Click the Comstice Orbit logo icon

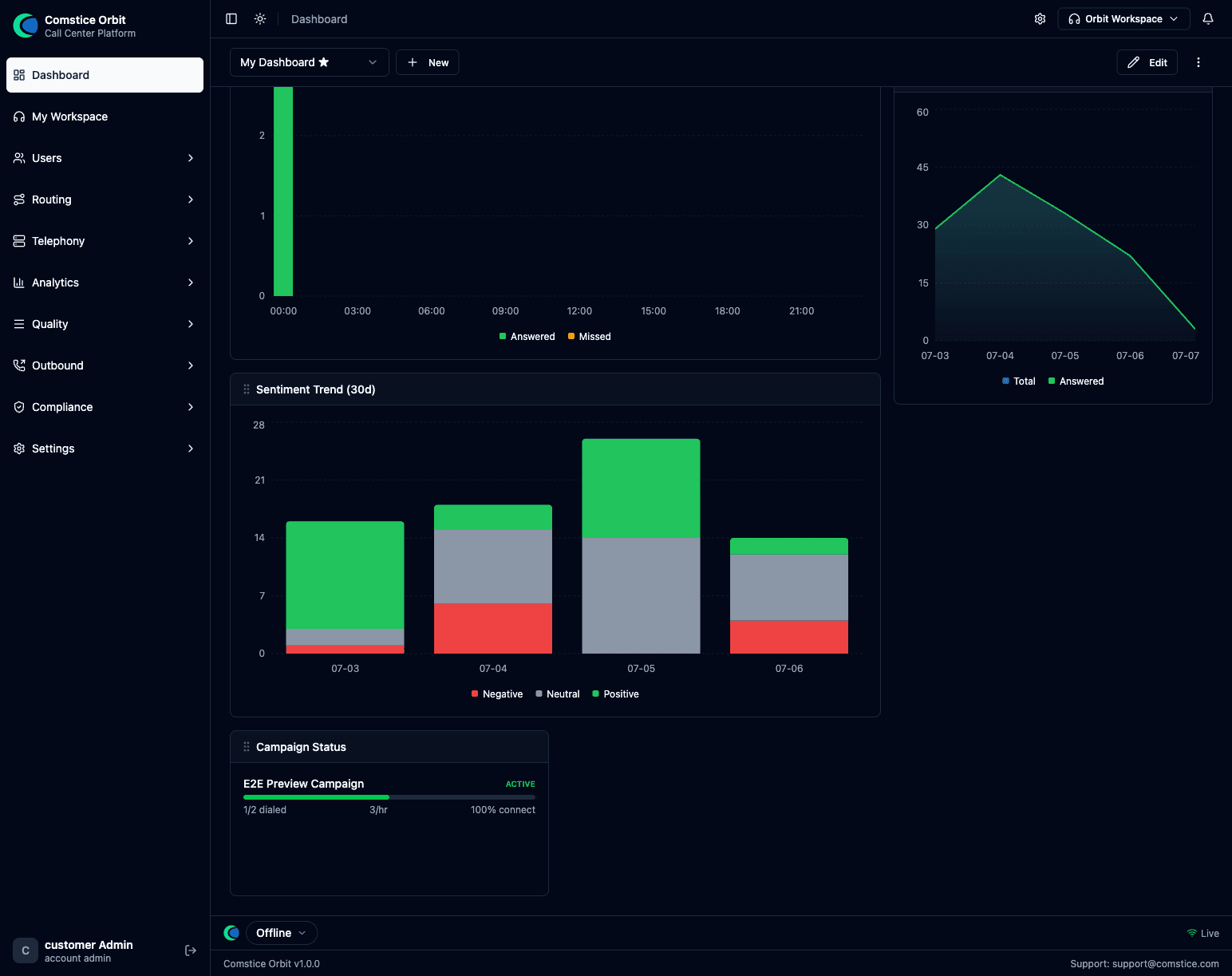[26, 26]
